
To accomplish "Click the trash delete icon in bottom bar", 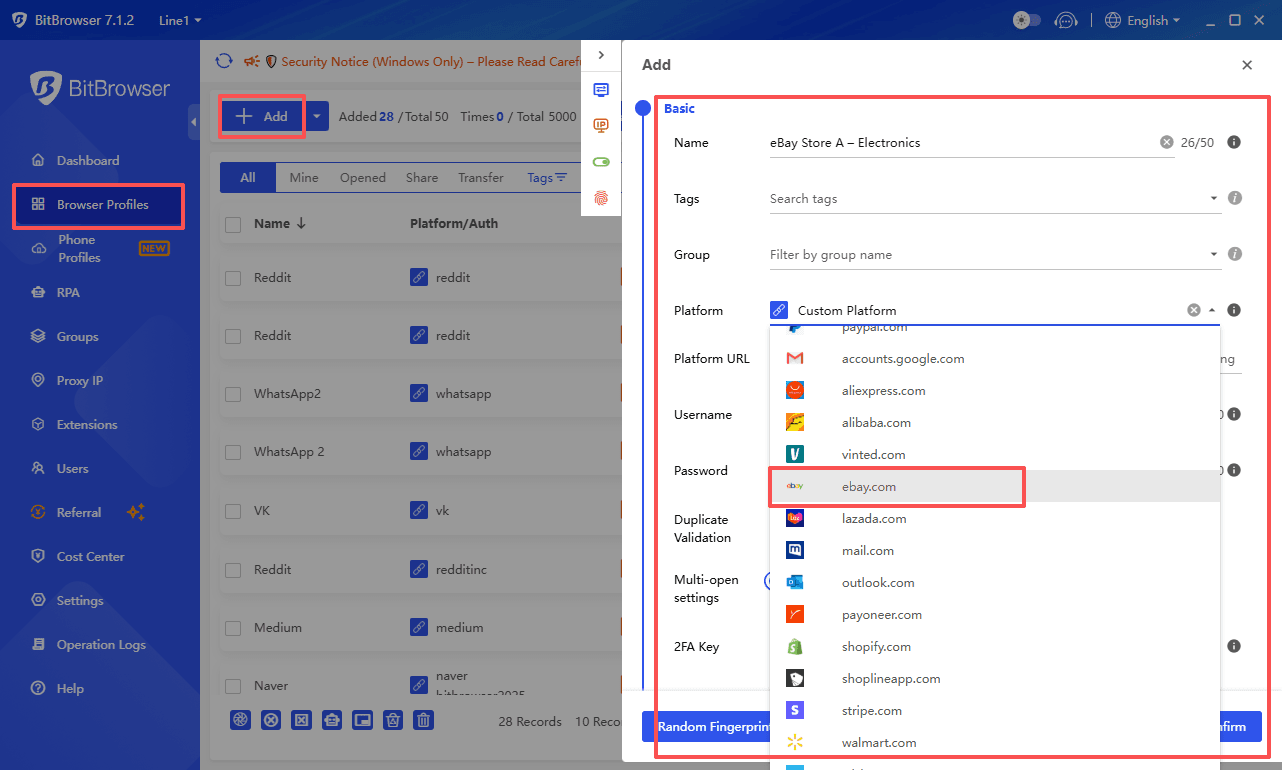I will click(424, 720).
